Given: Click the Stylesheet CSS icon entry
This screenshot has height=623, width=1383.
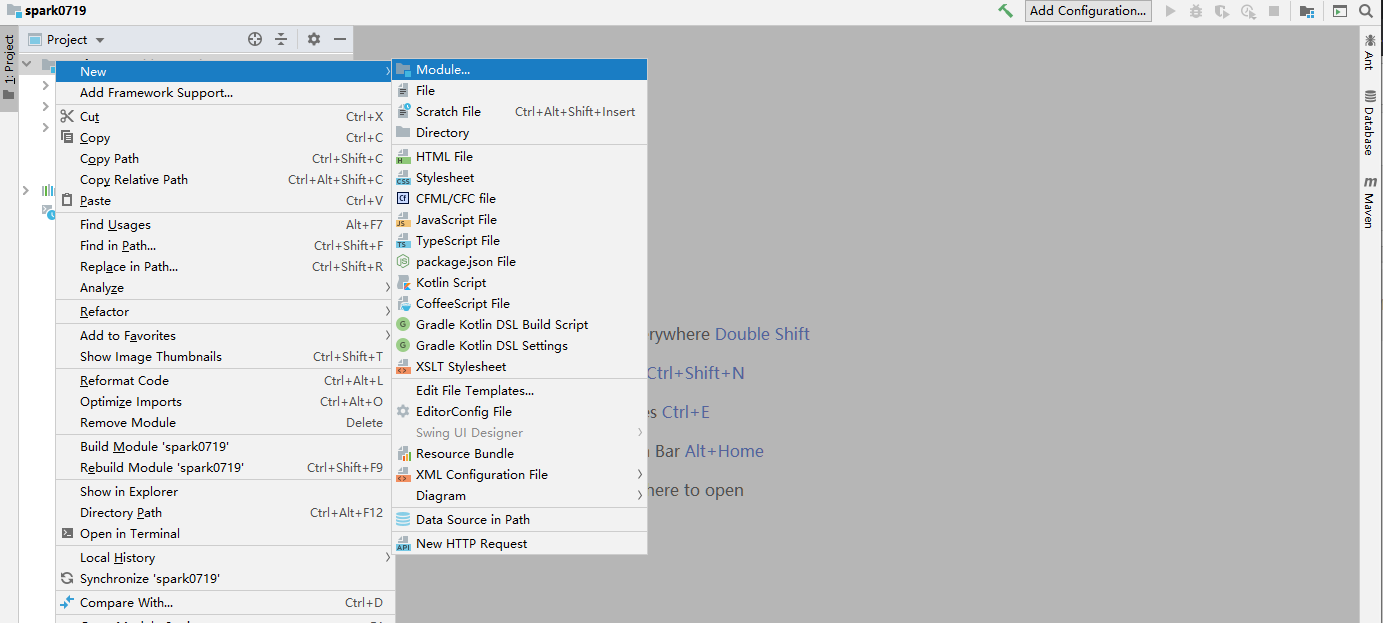Looking at the screenshot, I should pos(403,178).
